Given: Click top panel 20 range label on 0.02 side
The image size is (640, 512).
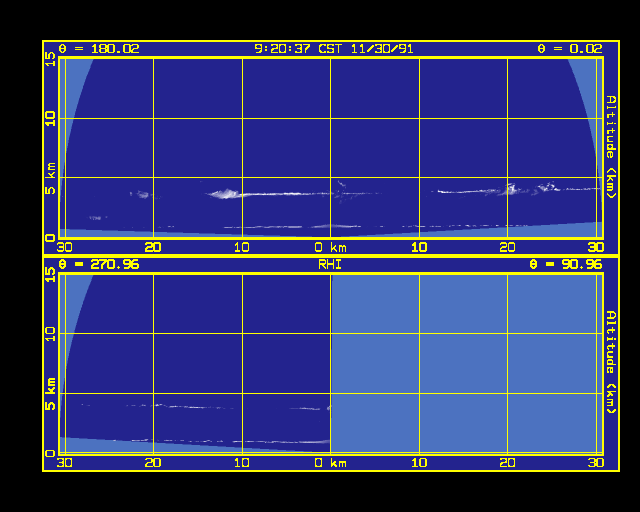Looking at the screenshot, I should [507, 247].
